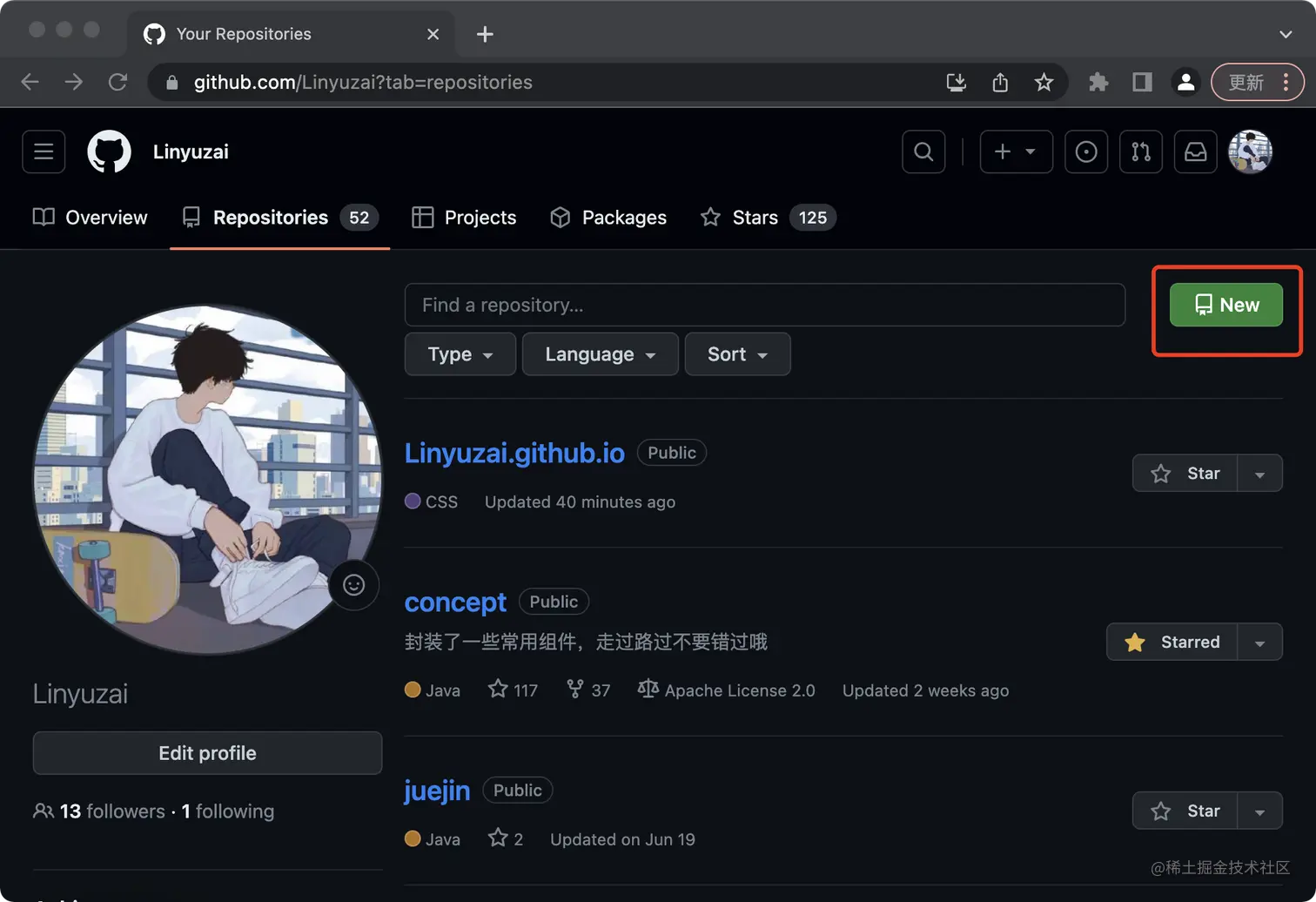
Task: Click the green New repository button
Action: coord(1225,305)
